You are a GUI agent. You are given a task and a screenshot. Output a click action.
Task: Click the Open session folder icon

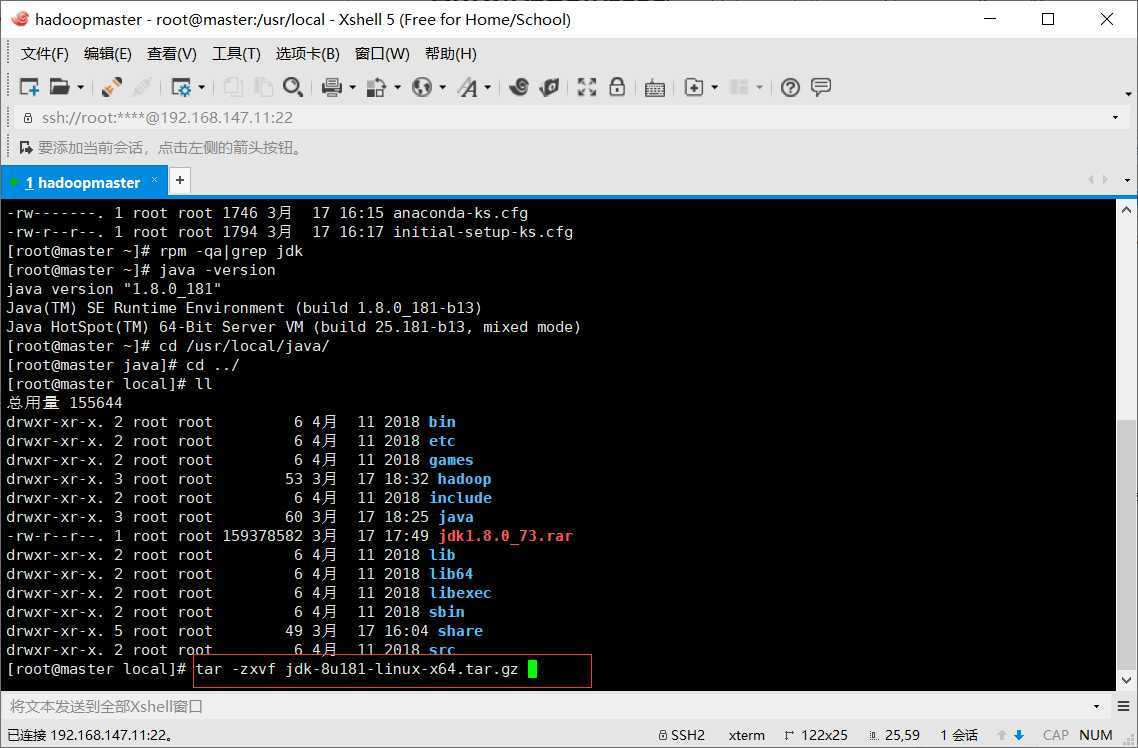(x=60, y=87)
